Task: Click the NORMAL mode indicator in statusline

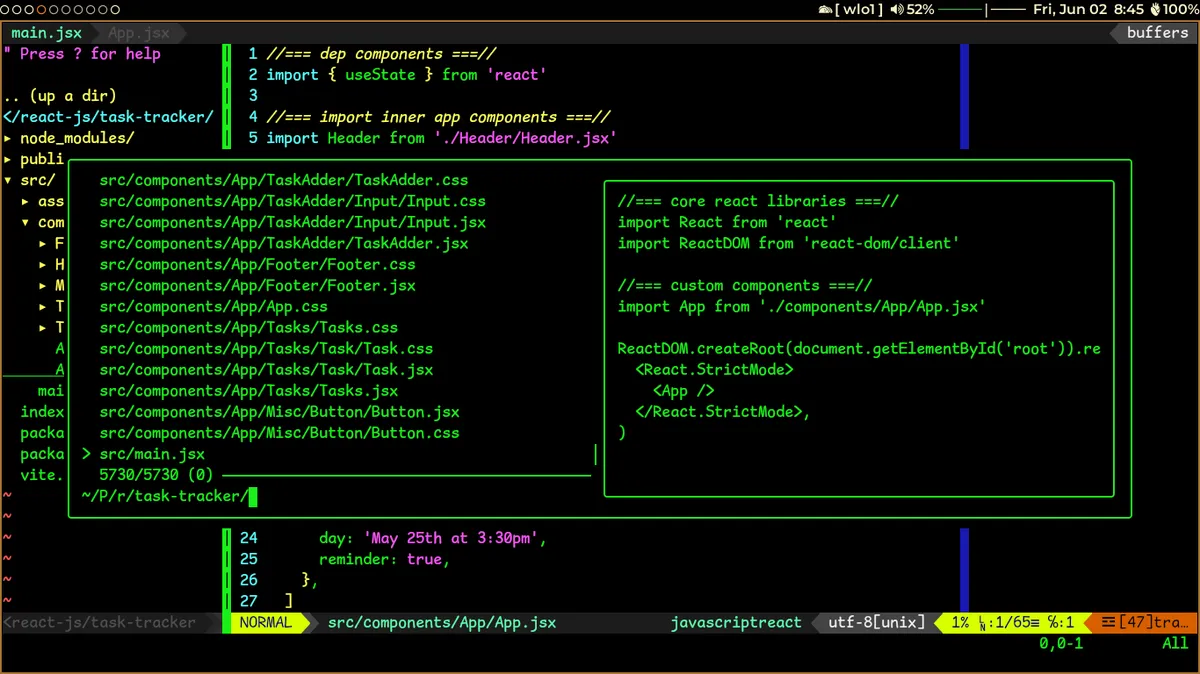Action: pos(266,622)
